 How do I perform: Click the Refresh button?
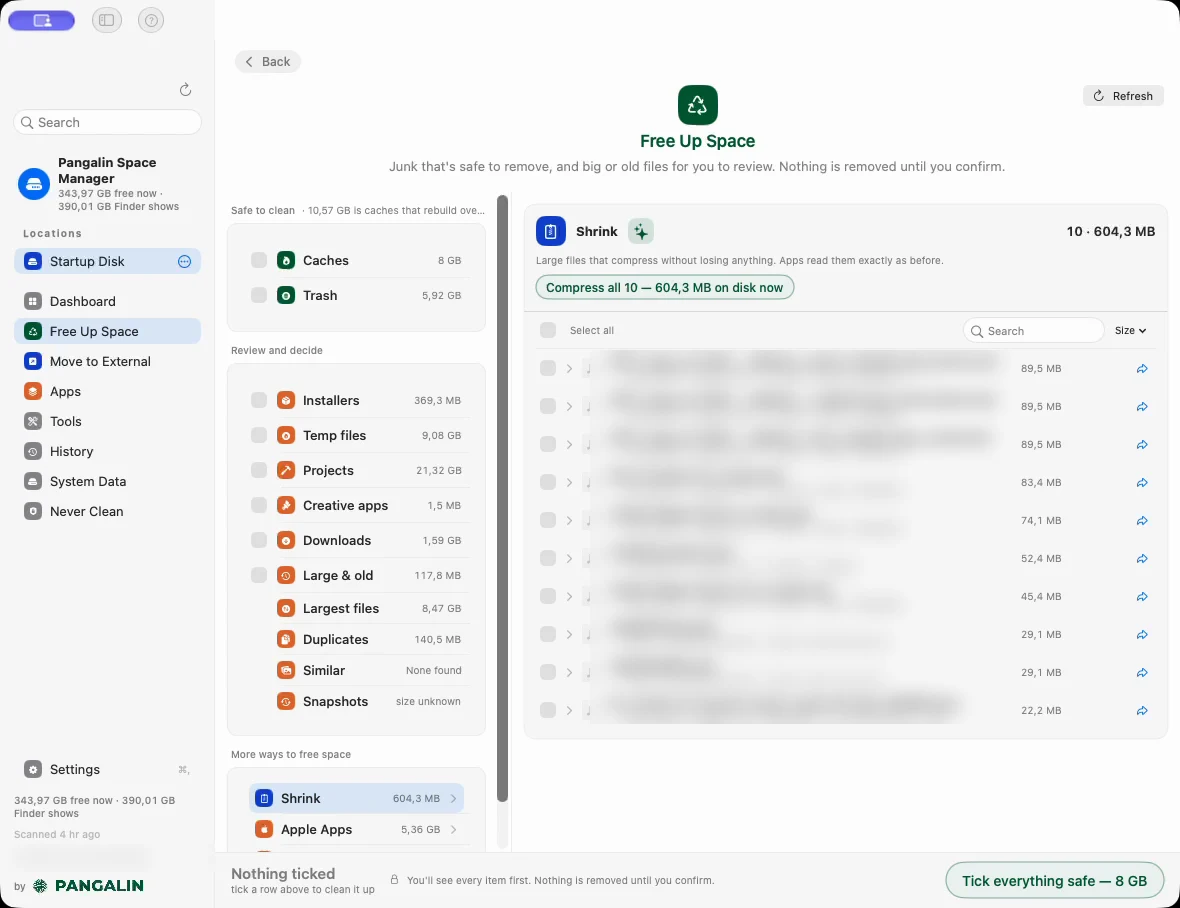[1123, 96]
